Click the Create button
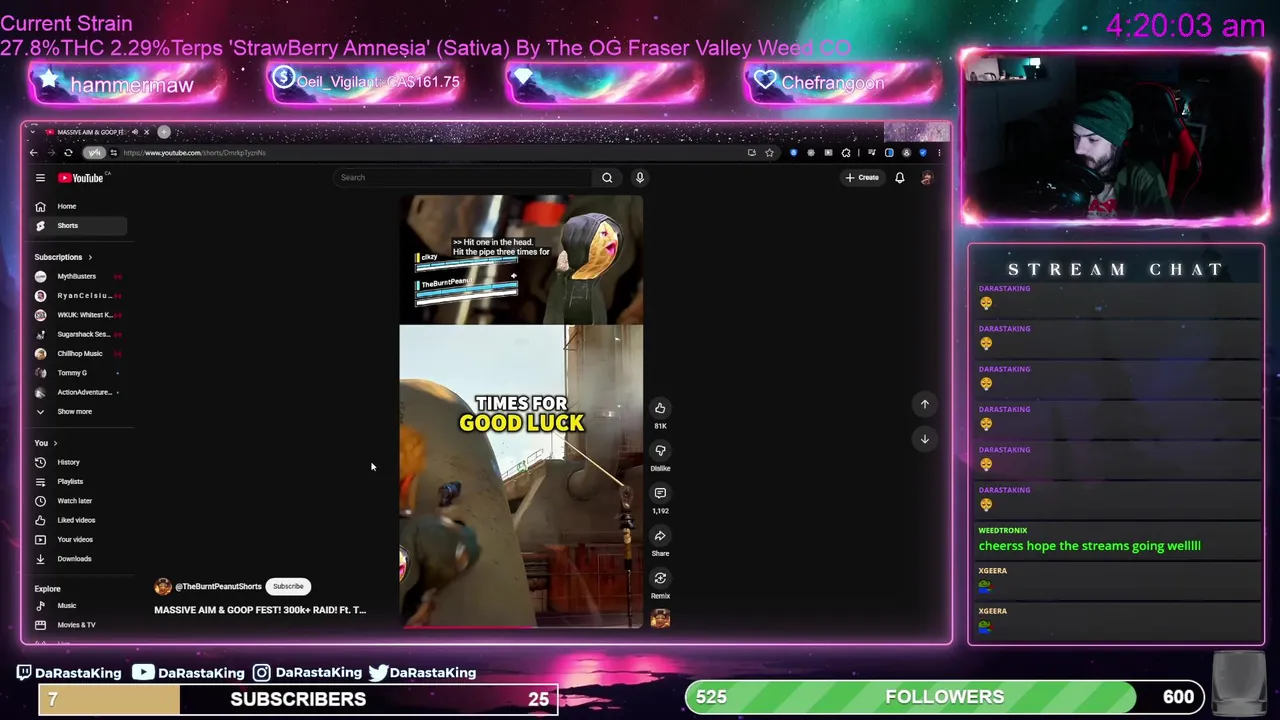Screen dimensions: 1280x720 coord(862,178)
